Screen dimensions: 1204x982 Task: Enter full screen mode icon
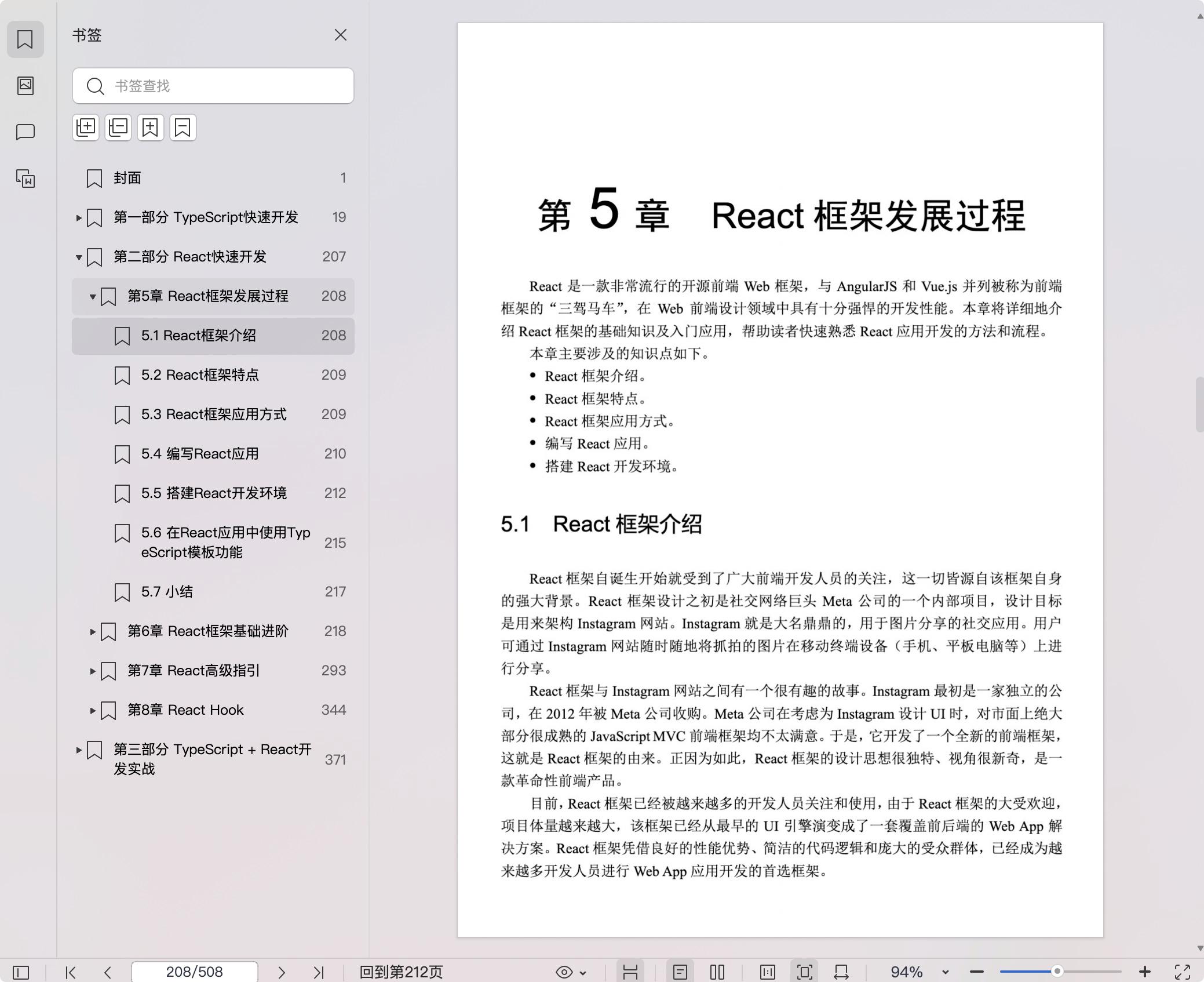[x=1183, y=972]
